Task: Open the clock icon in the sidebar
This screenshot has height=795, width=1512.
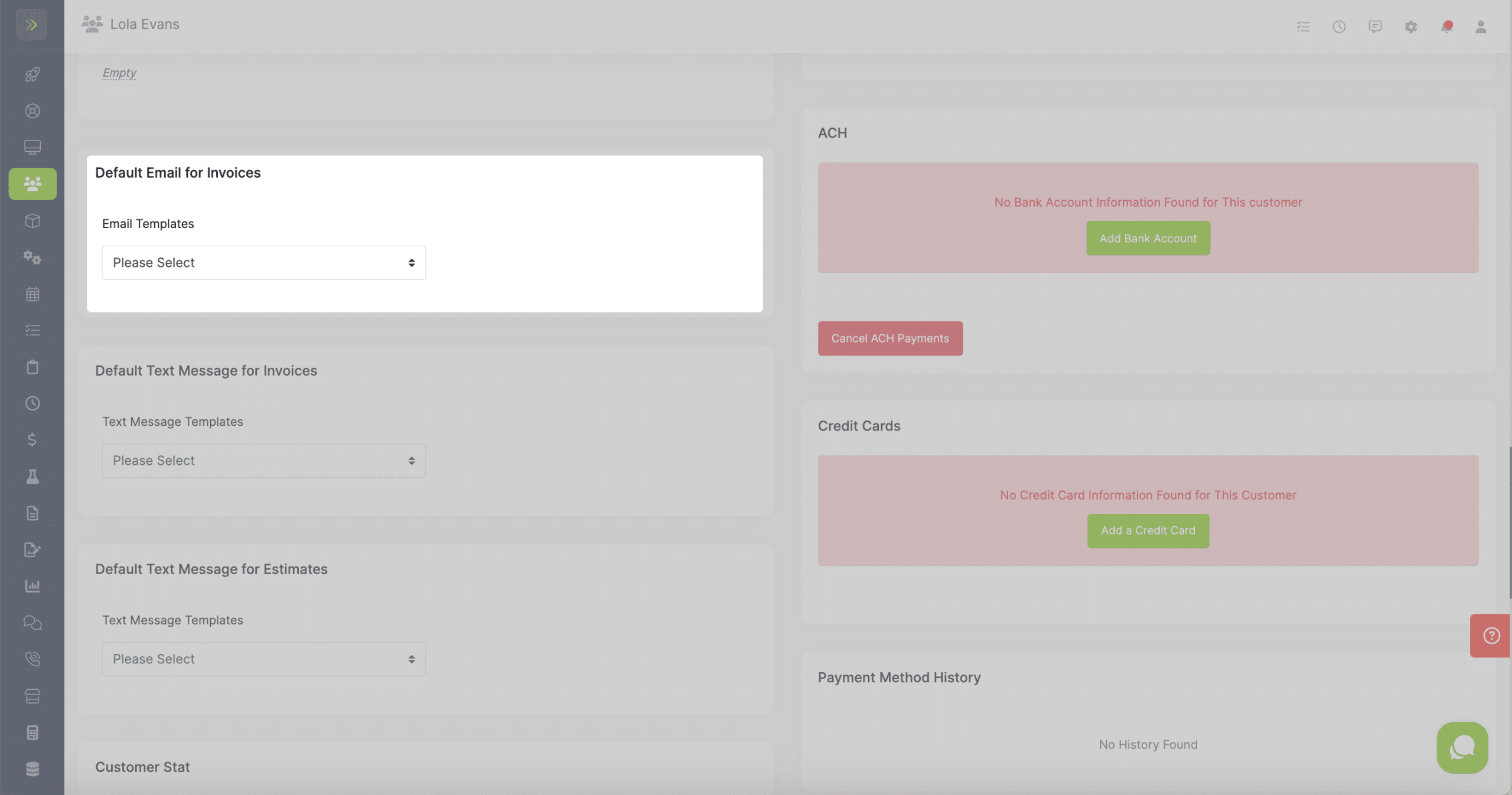Action: 32,403
